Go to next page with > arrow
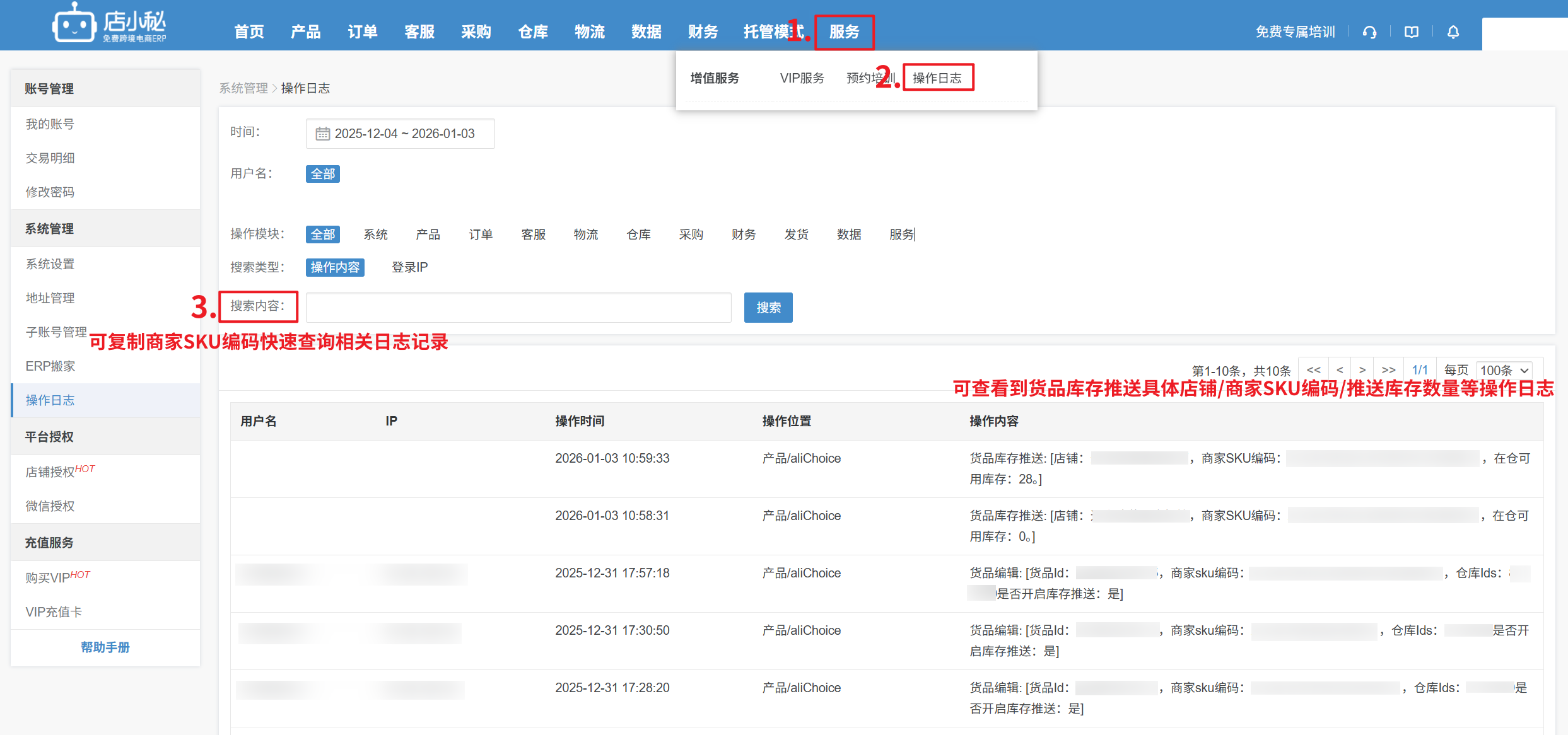Image resolution: width=1568 pixels, height=735 pixels. pos(1362,370)
